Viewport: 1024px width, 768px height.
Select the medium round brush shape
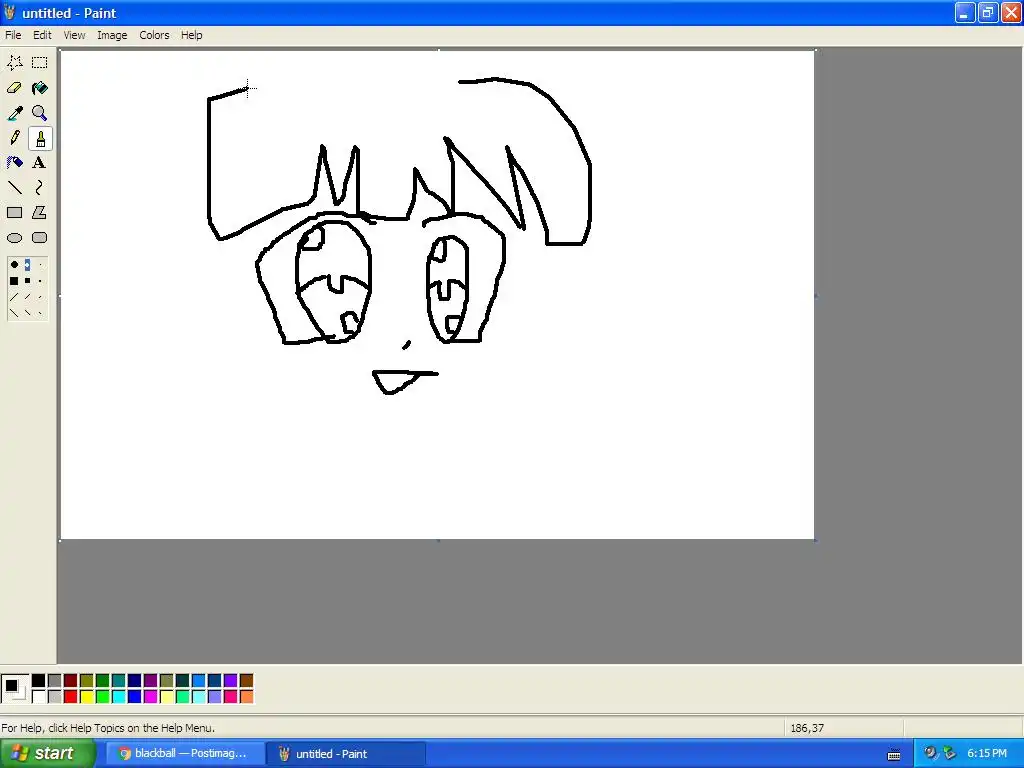click(x=27, y=264)
